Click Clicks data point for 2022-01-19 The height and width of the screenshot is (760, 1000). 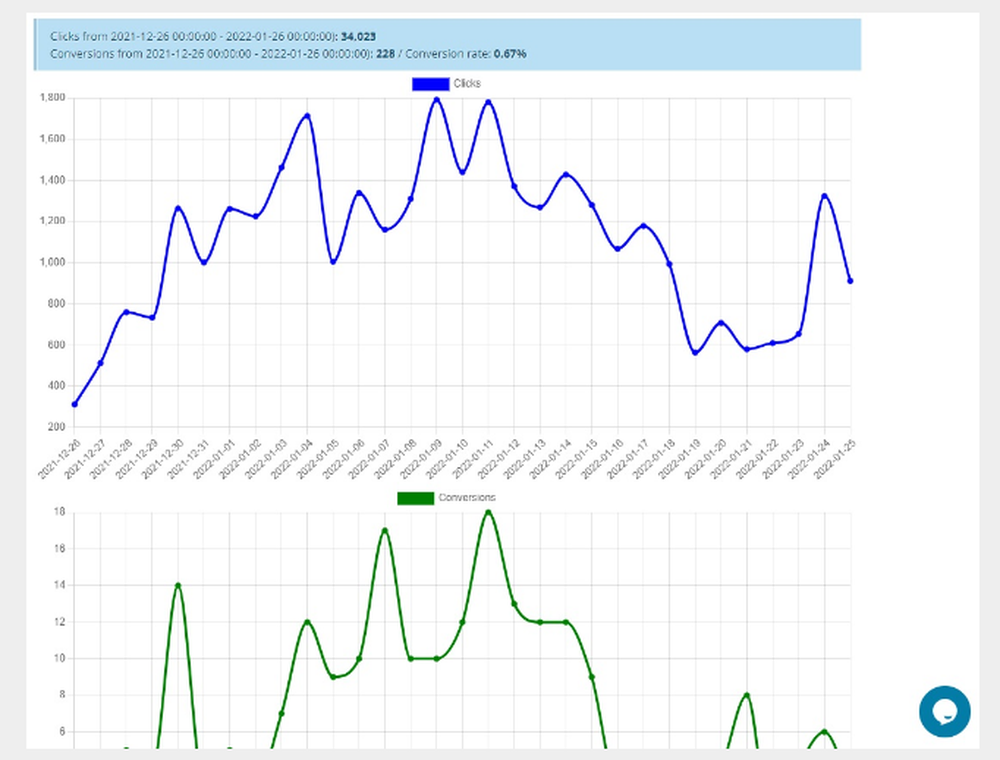[x=695, y=353]
